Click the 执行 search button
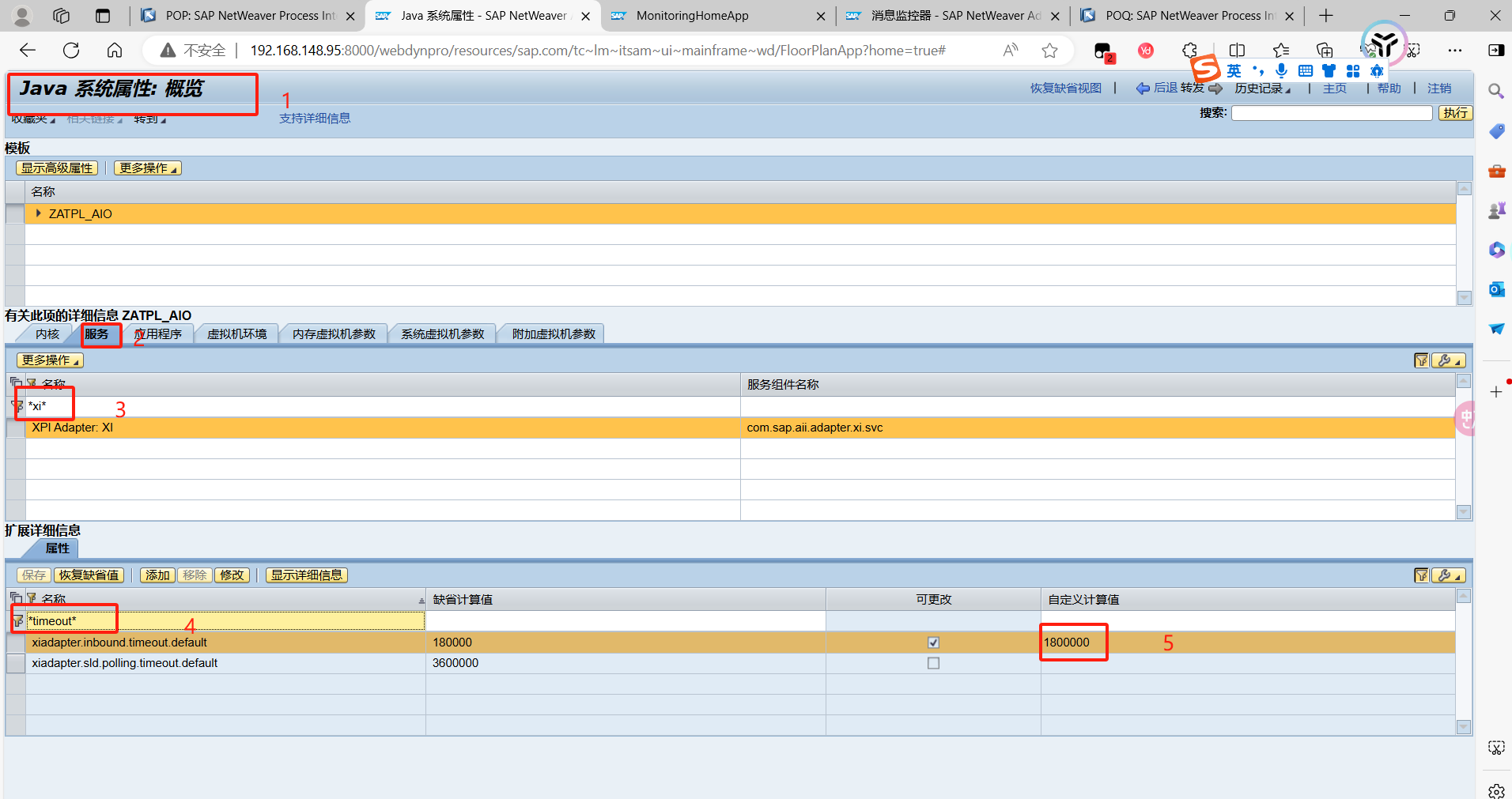The width and height of the screenshot is (1512, 799). click(1455, 113)
